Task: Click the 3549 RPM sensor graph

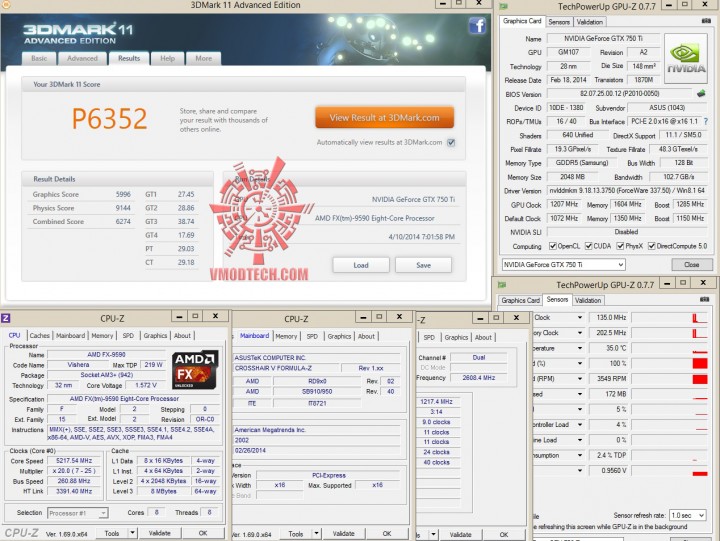Action: (x=669, y=378)
